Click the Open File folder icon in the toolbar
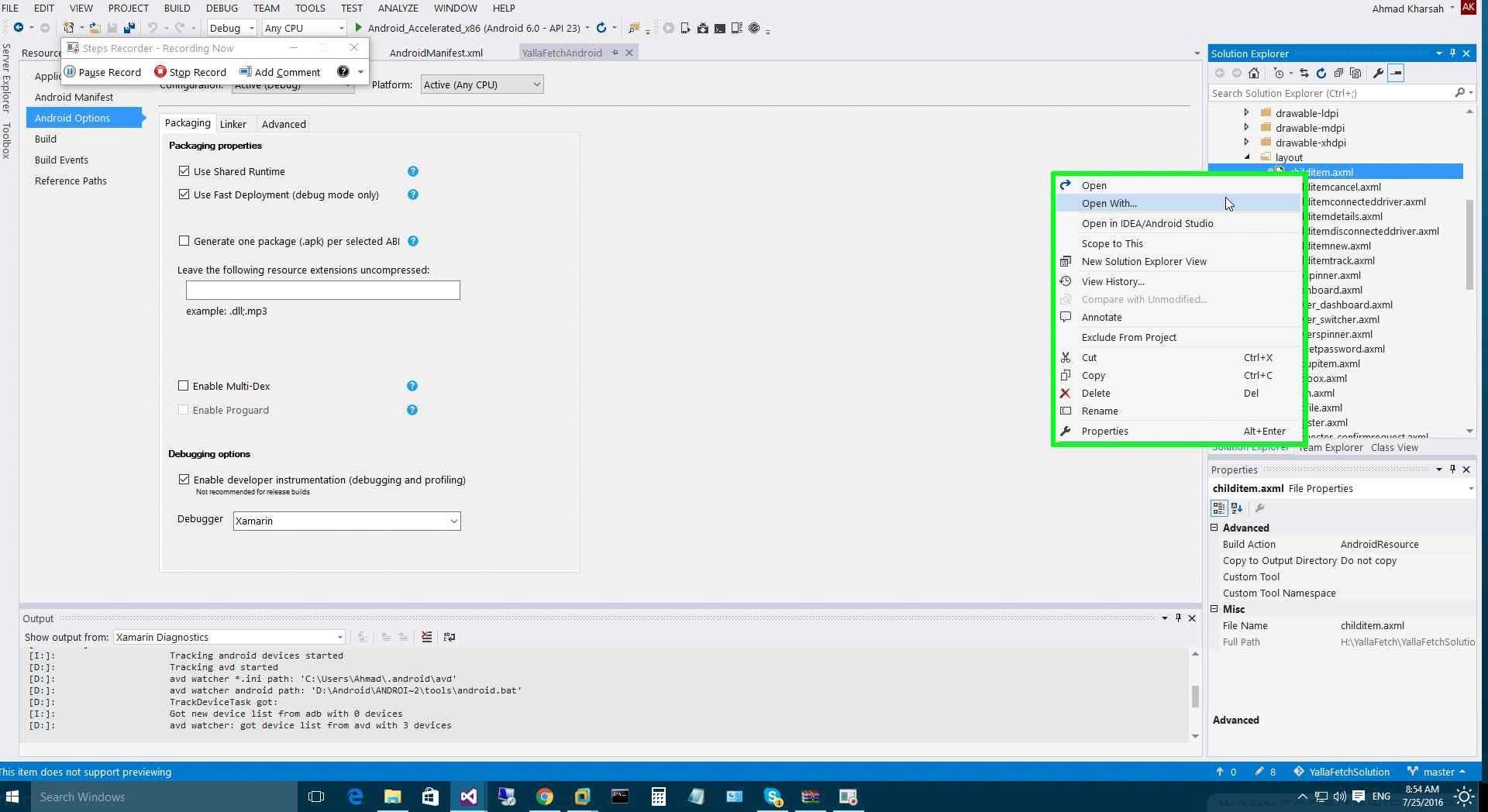Screen dimensions: 1488x812 pyautogui.click(x=95, y=28)
